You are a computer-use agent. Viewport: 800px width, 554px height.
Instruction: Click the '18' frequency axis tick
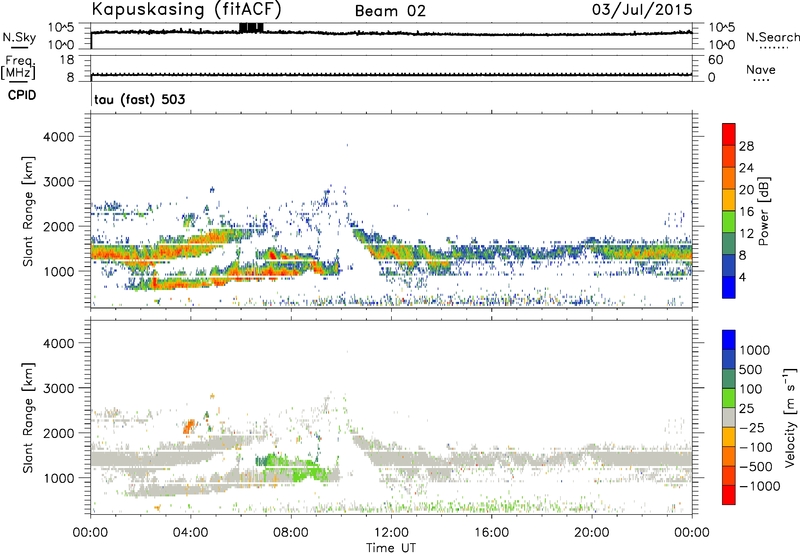click(67, 60)
